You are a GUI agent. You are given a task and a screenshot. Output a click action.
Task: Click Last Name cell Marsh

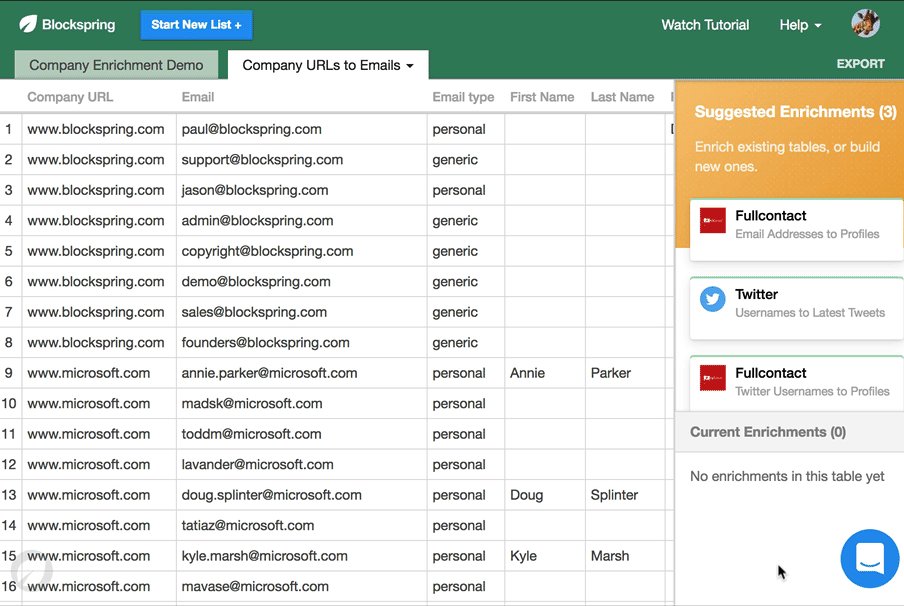[x=626, y=556]
